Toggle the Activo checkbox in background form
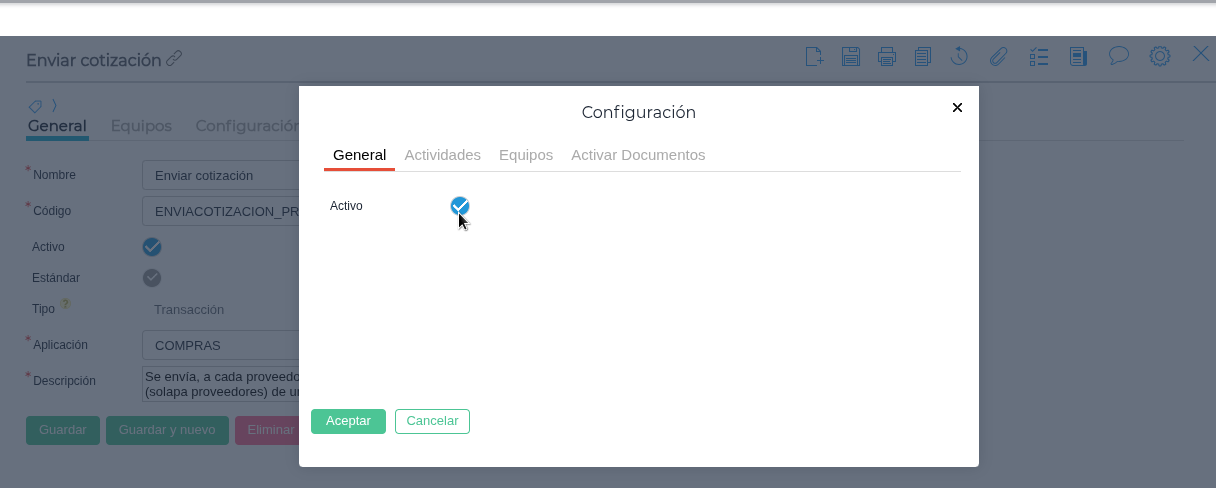The height and width of the screenshot is (488, 1216). pyautogui.click(x=152, y=247)
